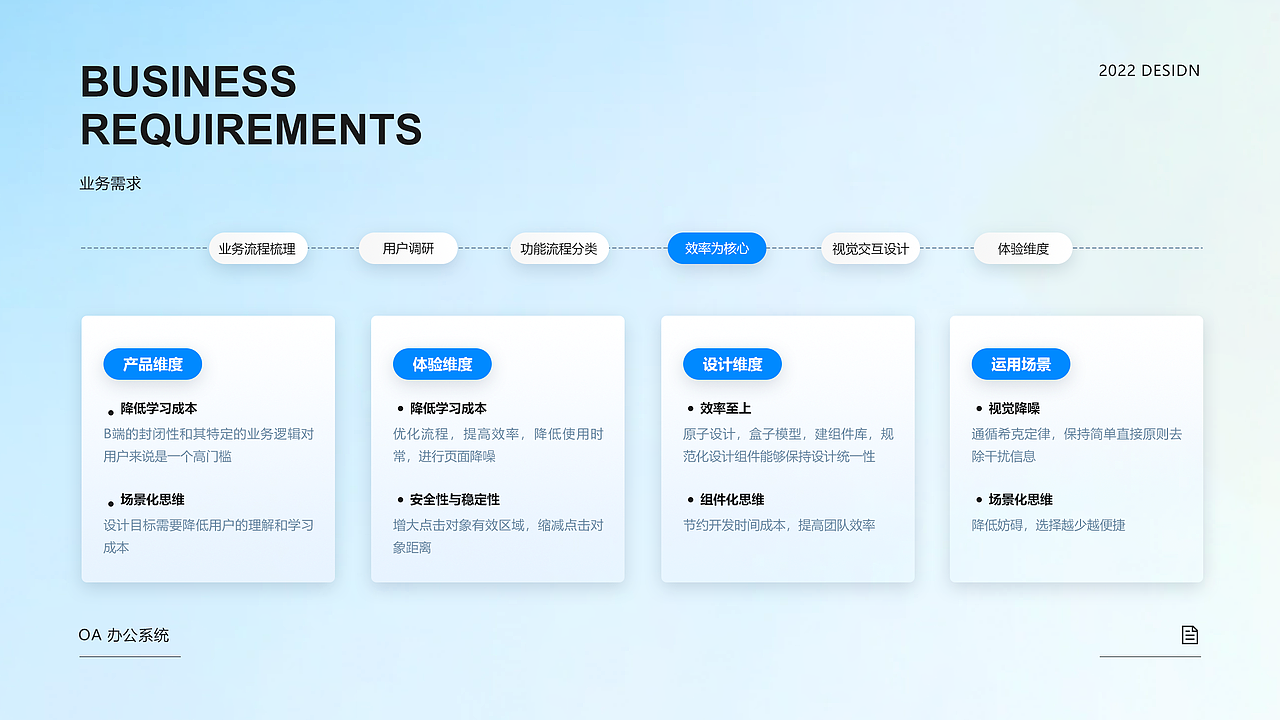Select the 安全性与稳定性 bullet heading
This screenshot has width=1280, height=720.
[453, 499]
